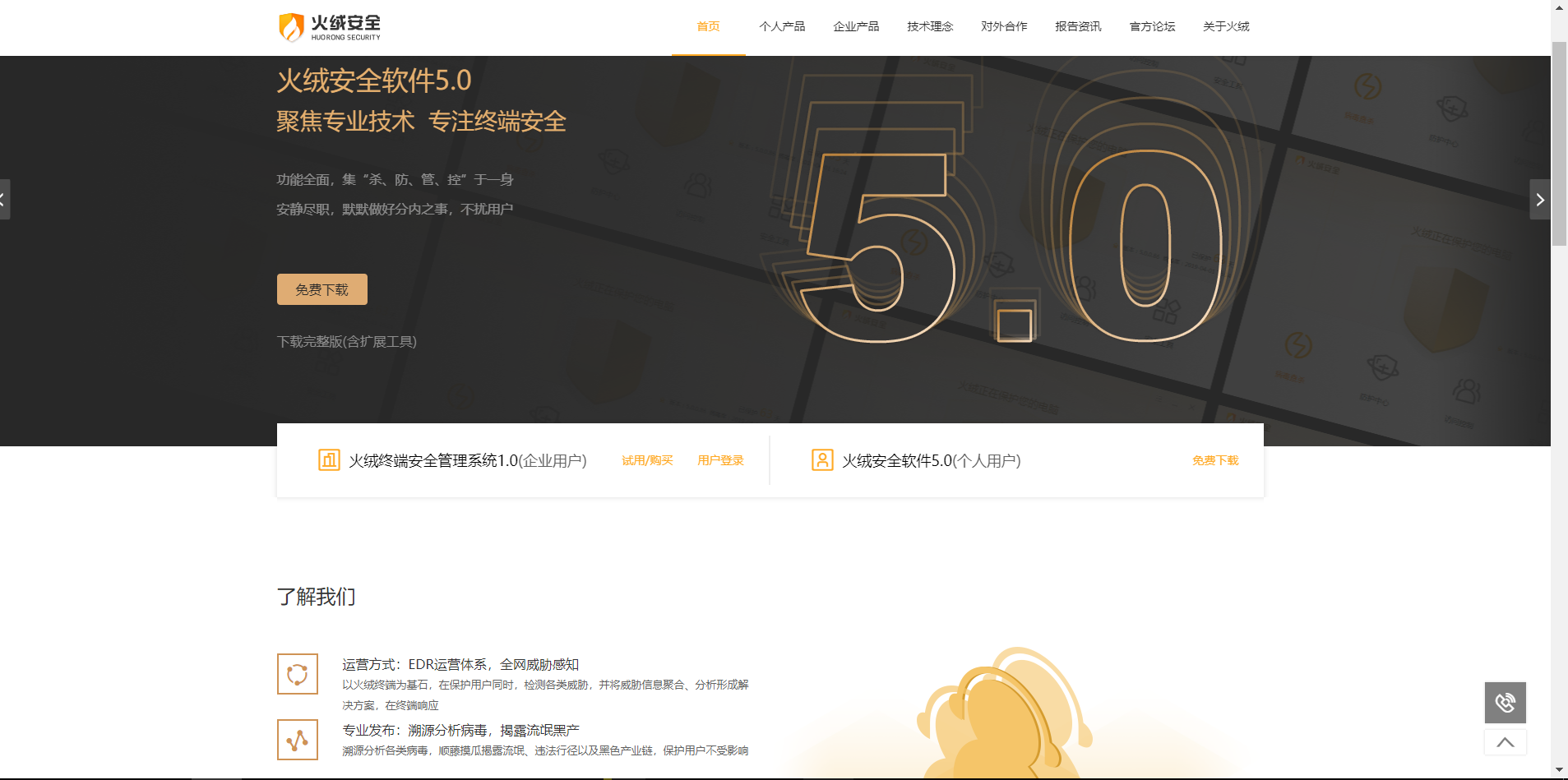This screenshot has width=1568, height=780.
Task: Go to previous carousel slide arrow
Action: (x=4, y=200)
